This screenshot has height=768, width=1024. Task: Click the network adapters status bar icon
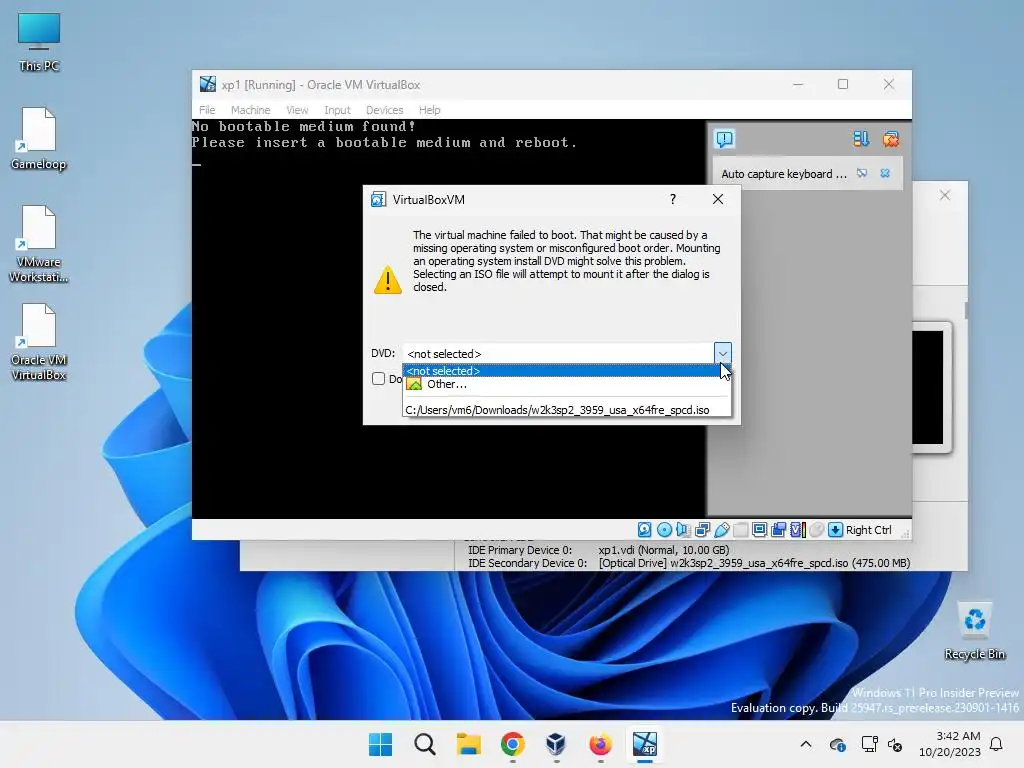702,530
